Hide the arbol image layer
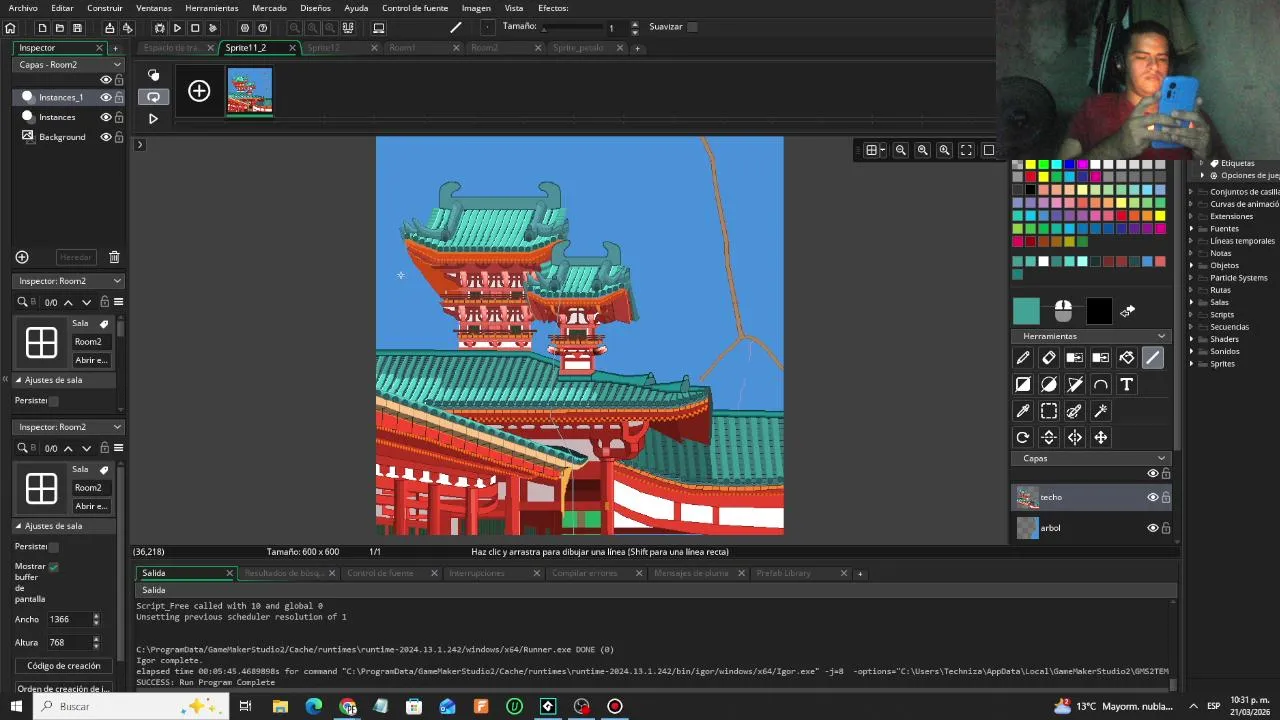 point(1152,528)
